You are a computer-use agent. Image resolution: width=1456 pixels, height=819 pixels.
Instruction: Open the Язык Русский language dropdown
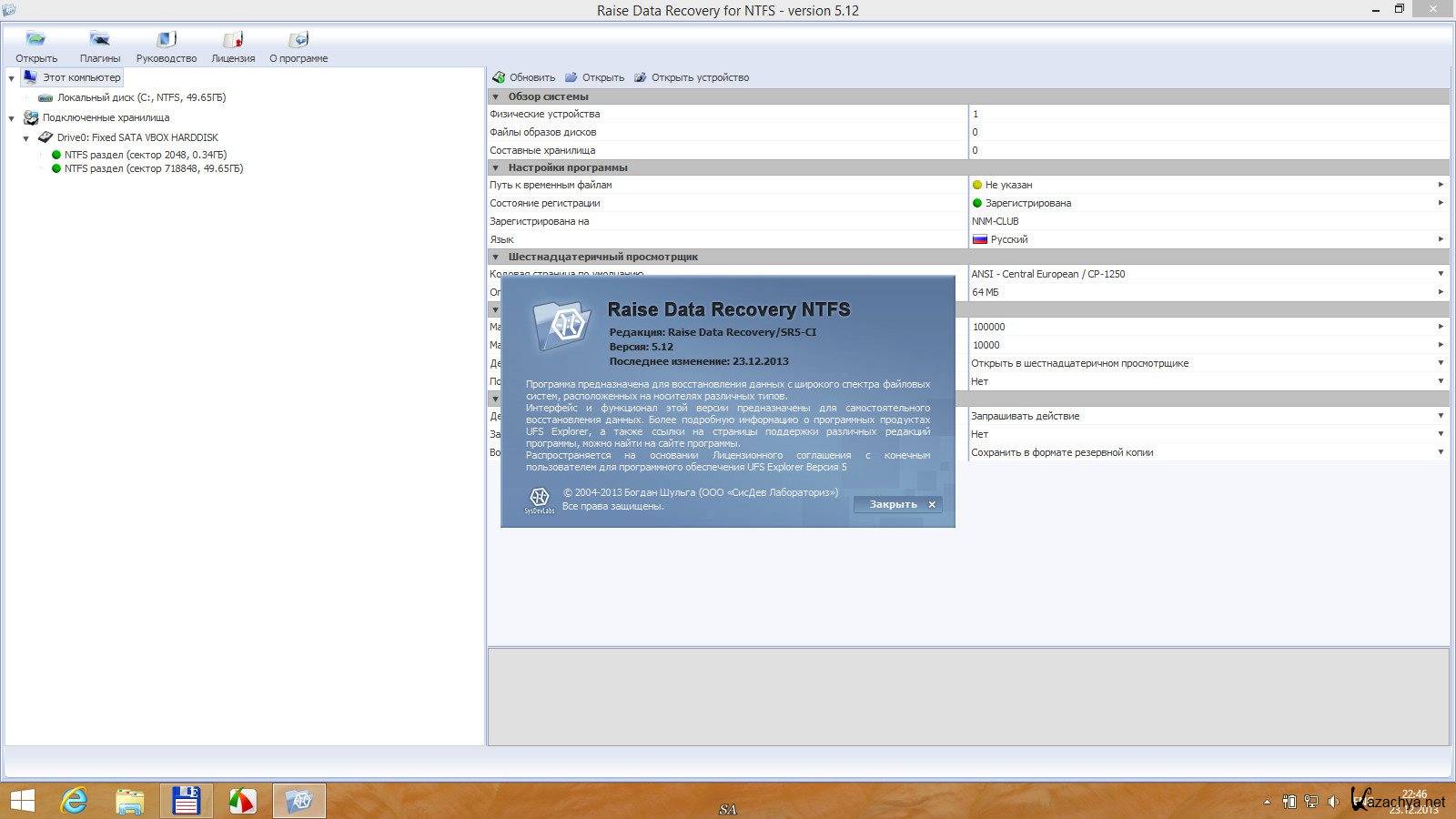[1441, 239]
